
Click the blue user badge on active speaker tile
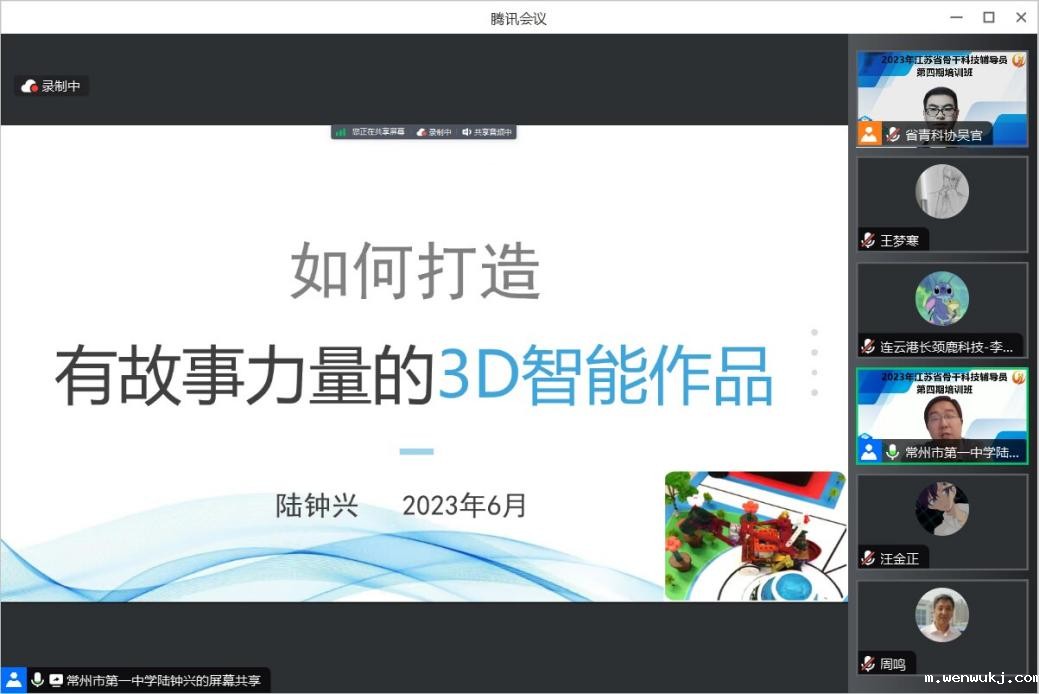click(x=869, y=452)
